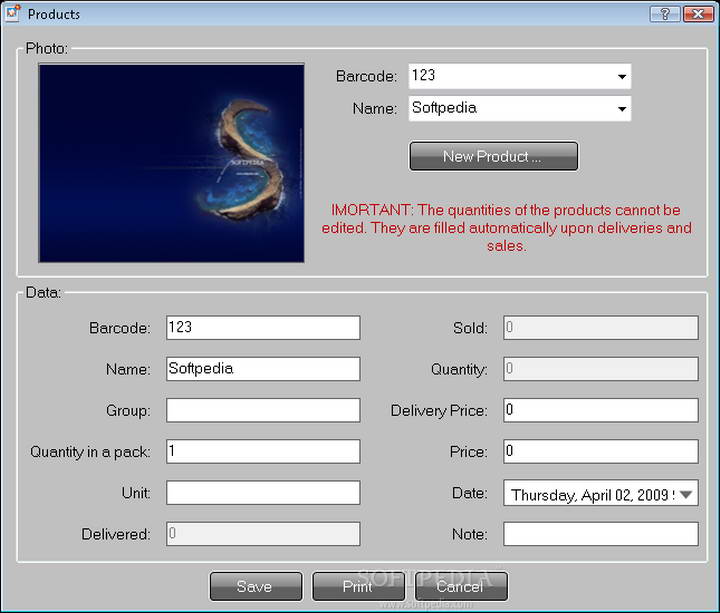This screenshot has height=613, width=720.
Task: Click the top Name combo box text Softpedia
Action: 444,107
